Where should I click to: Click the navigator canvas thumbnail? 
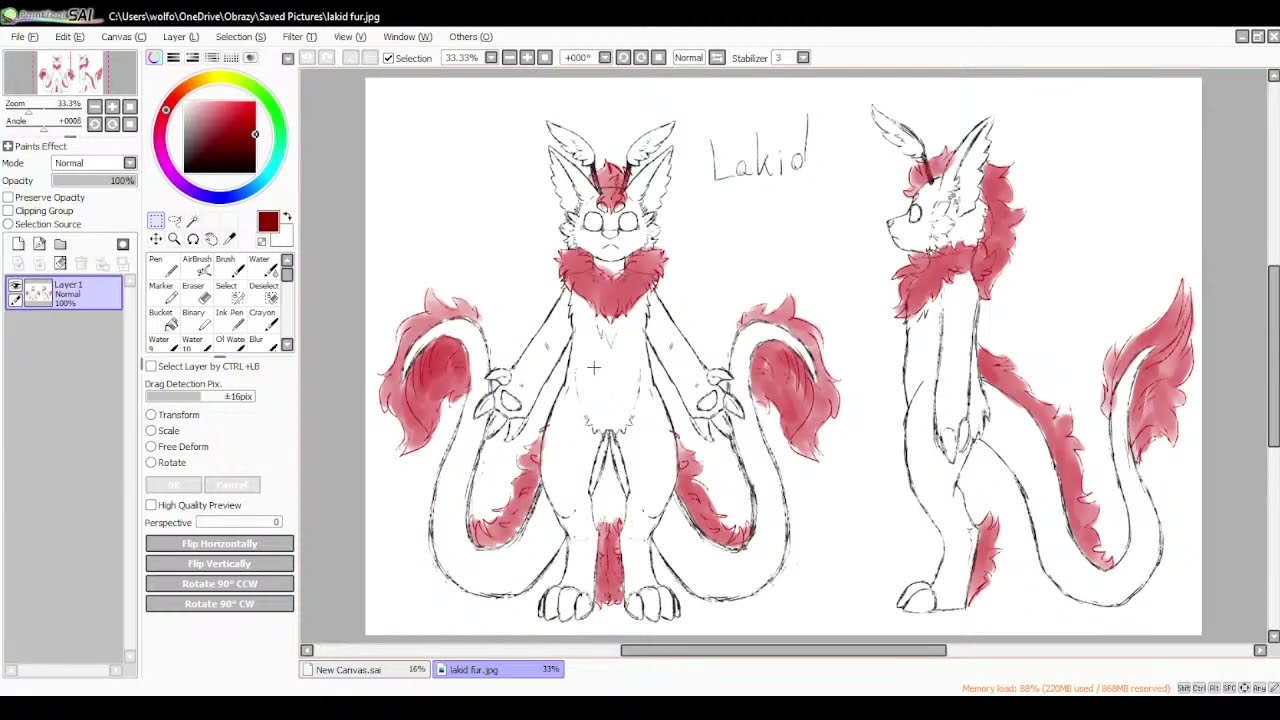(70, 73)
